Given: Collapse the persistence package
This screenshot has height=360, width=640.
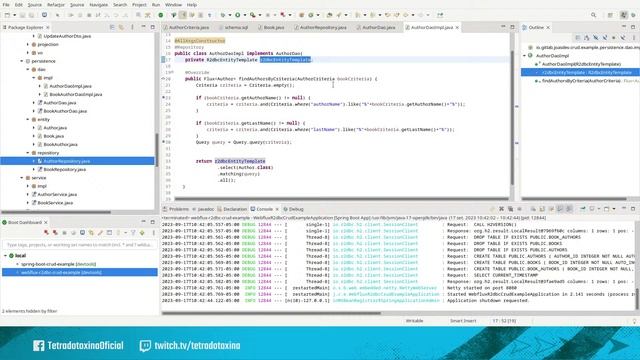Looking at the screenshot, I should pos(22,61).
